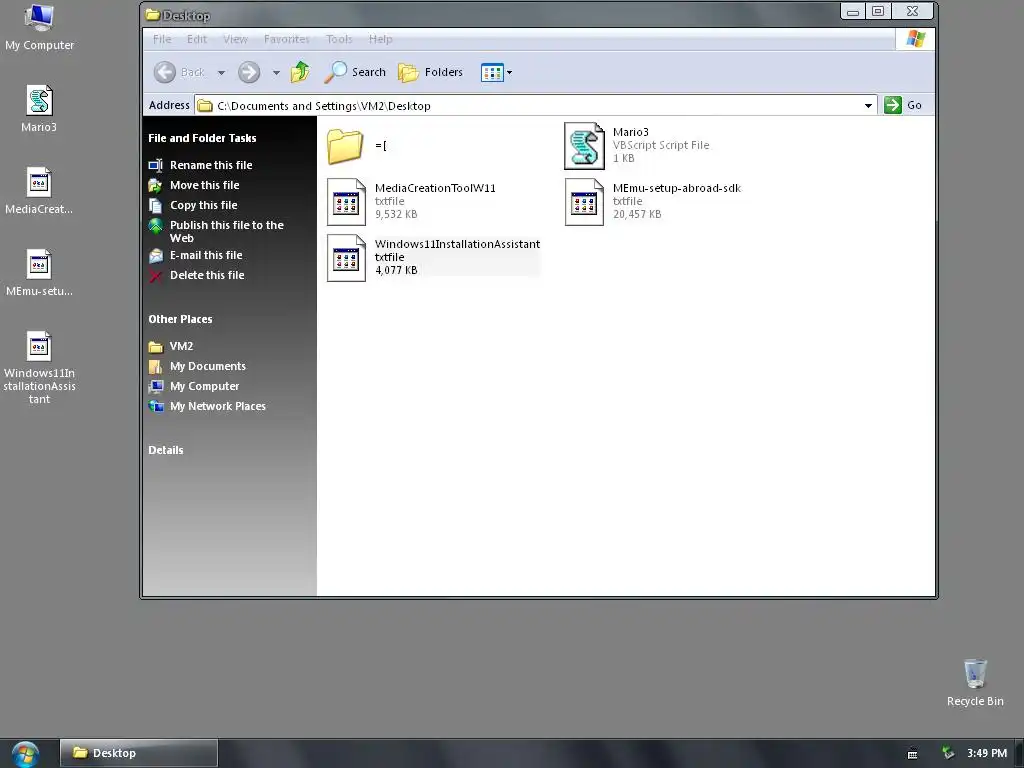The image size is (1024, 768).
Task: Click E-mail this file link
Action: pyautogui.click(x=206, y=255)
